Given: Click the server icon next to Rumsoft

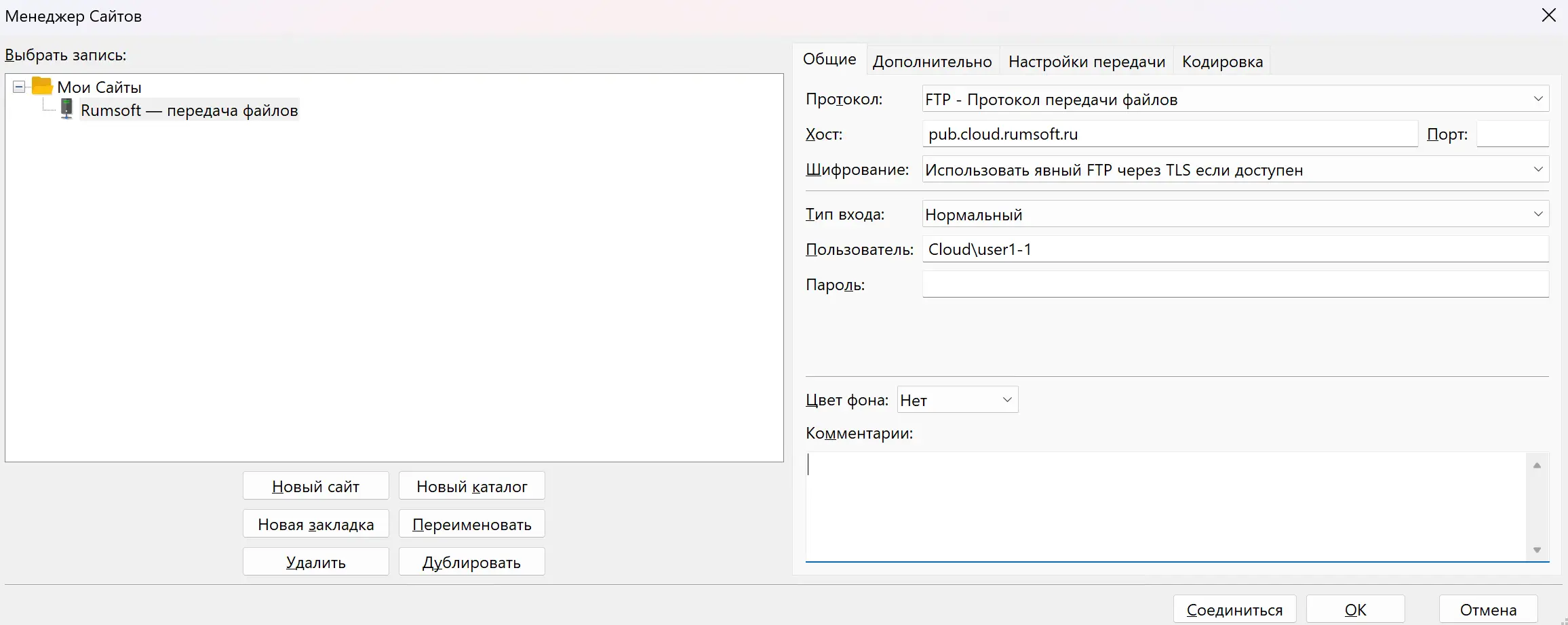Looking at the screenshot, I should tap(66, 109).
